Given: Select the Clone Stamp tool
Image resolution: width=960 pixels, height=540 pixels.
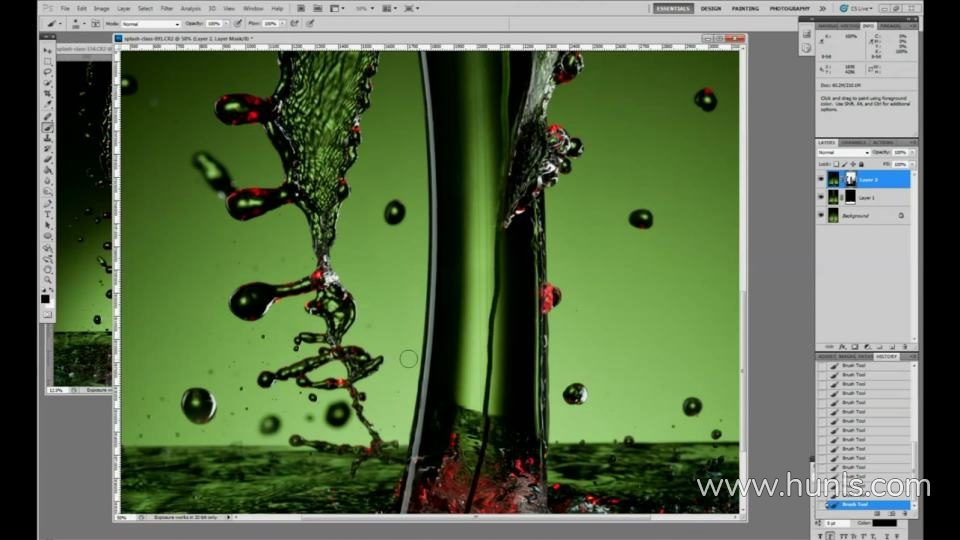Looking at the screenshot, I should coord(48,139).
